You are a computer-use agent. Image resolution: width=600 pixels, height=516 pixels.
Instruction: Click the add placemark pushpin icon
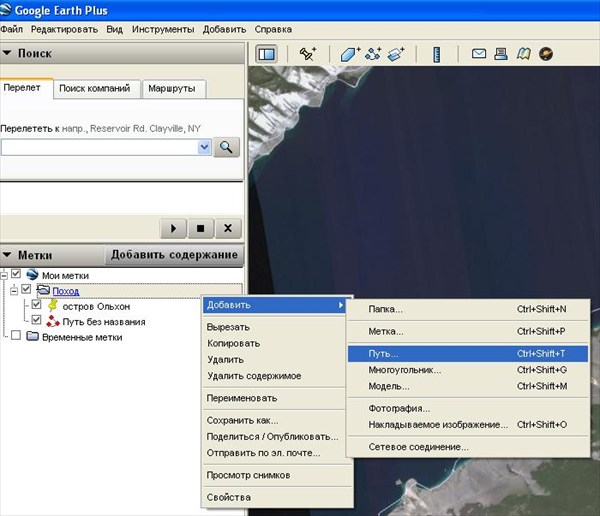(x=308, y=54)
